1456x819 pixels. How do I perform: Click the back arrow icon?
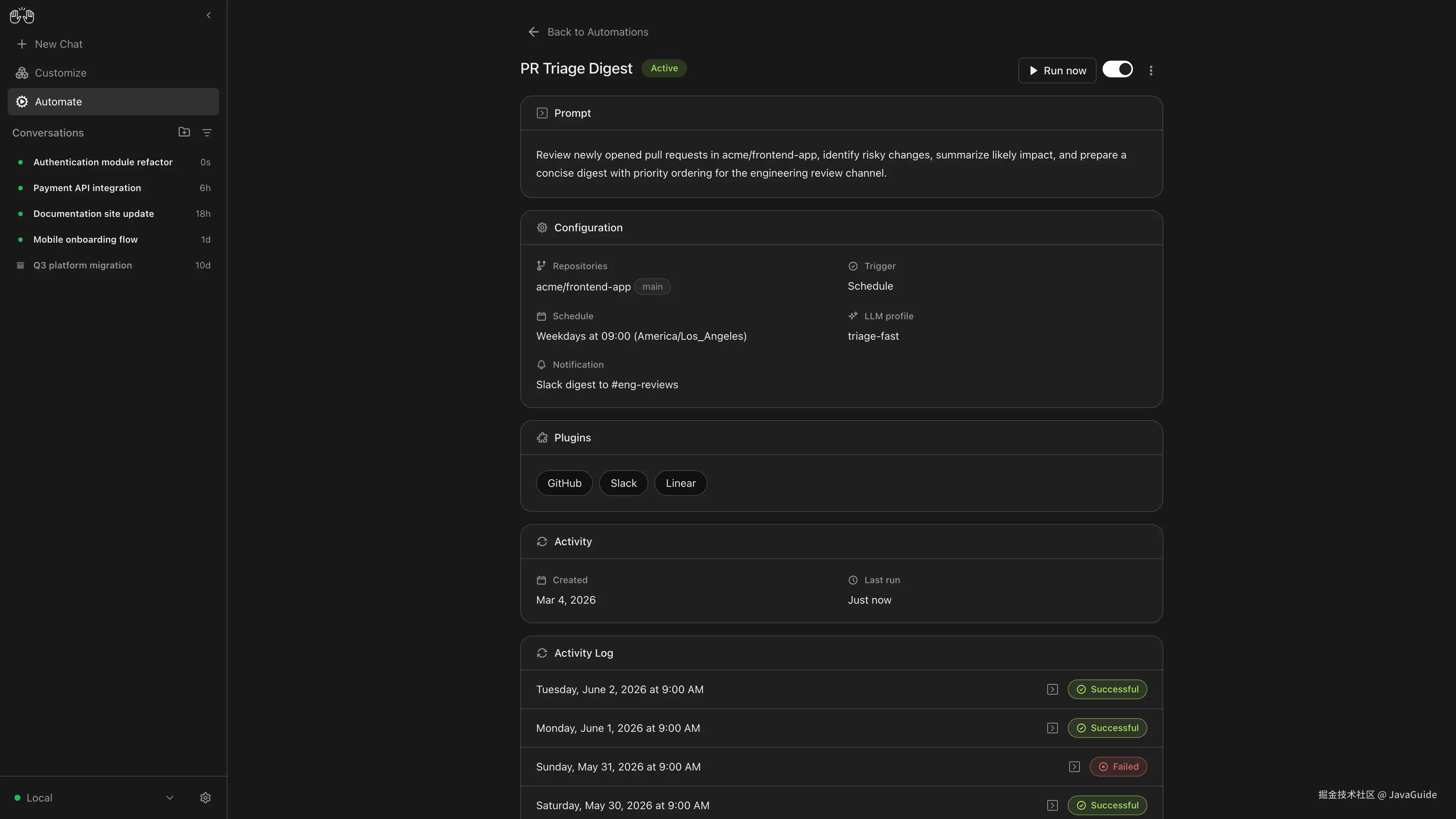[x=533, y=32]
